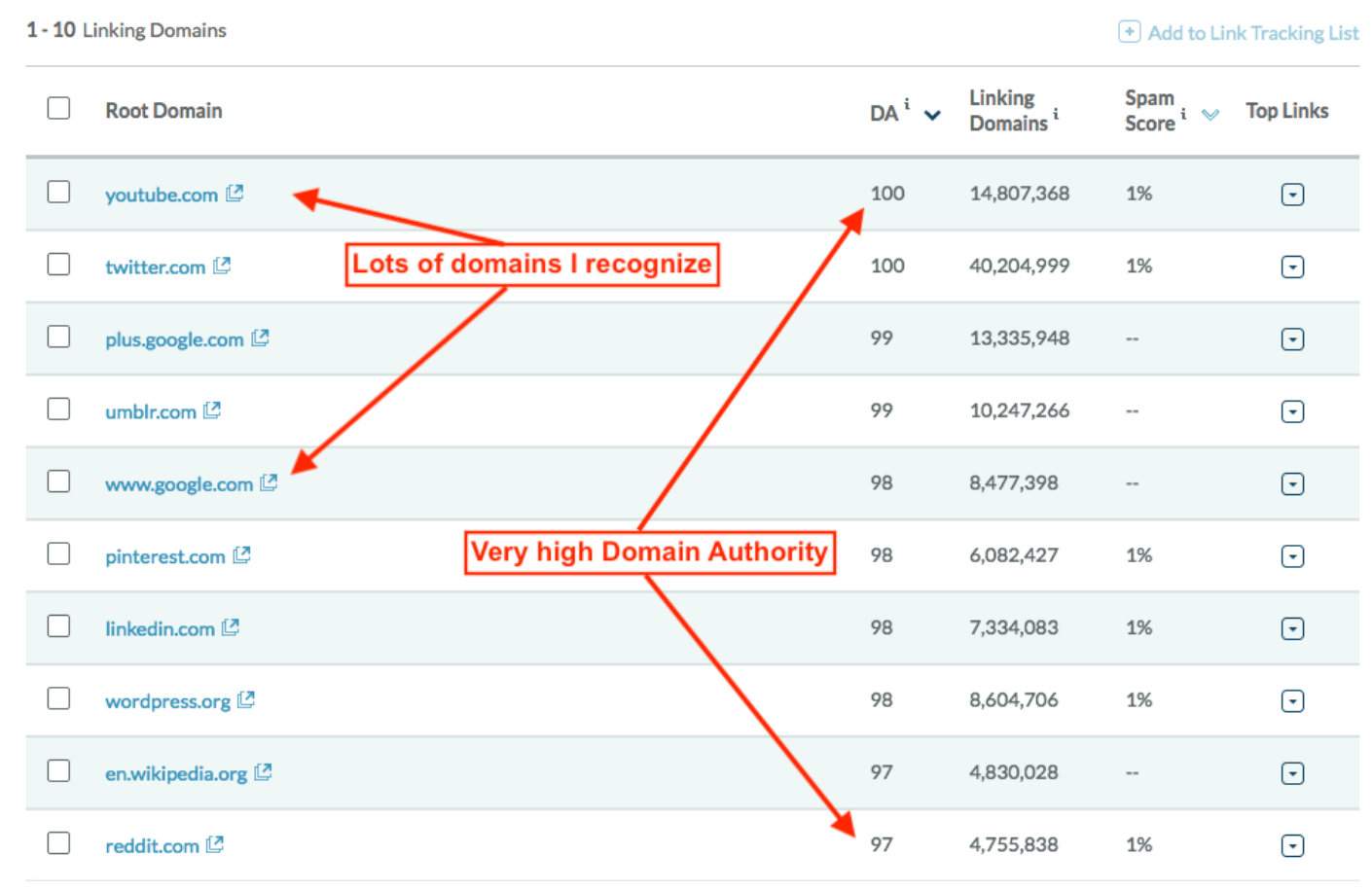Open the wordpress.org domain link
This screenshot has width=1372, height=891.
tap(168, 701)
